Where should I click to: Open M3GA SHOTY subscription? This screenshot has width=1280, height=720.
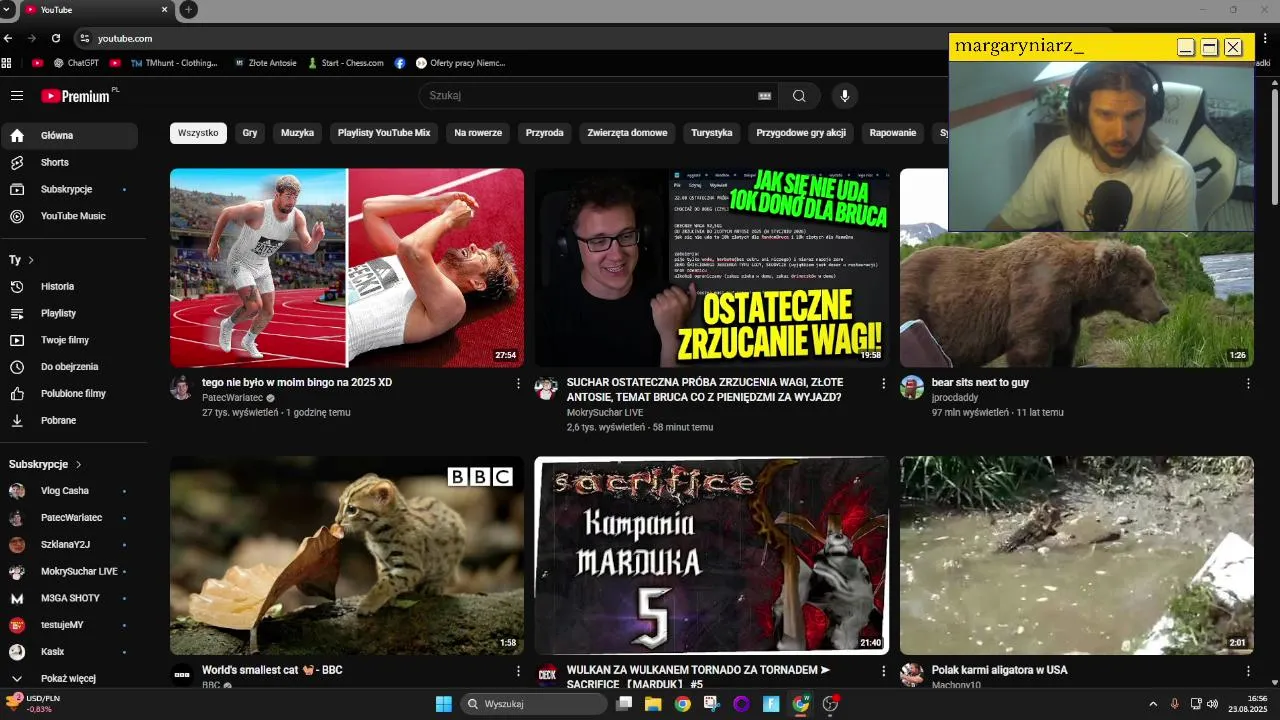click(69, 598)
